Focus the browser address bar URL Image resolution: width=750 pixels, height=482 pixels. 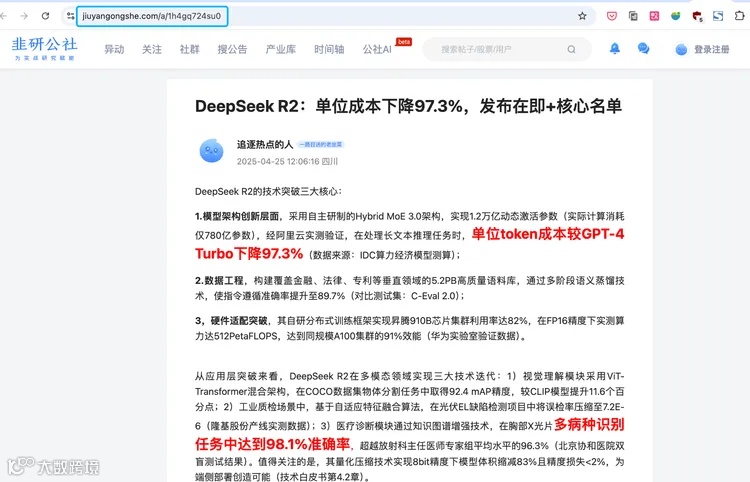coord(152,16)
